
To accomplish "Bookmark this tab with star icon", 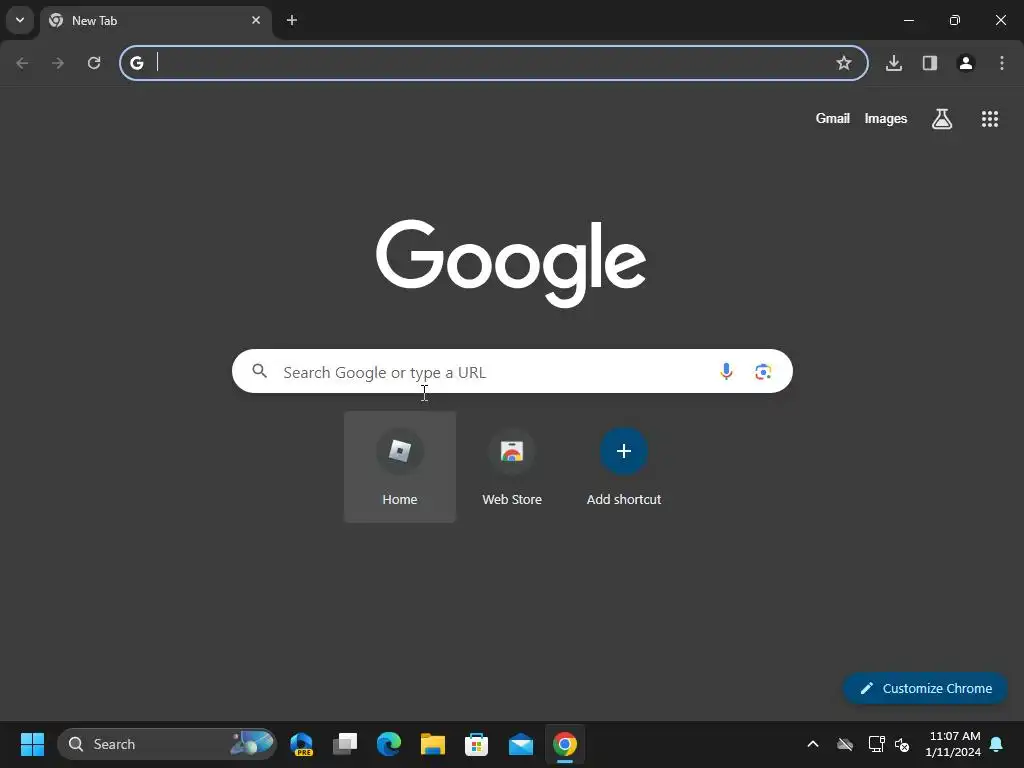I will point(844,63).
